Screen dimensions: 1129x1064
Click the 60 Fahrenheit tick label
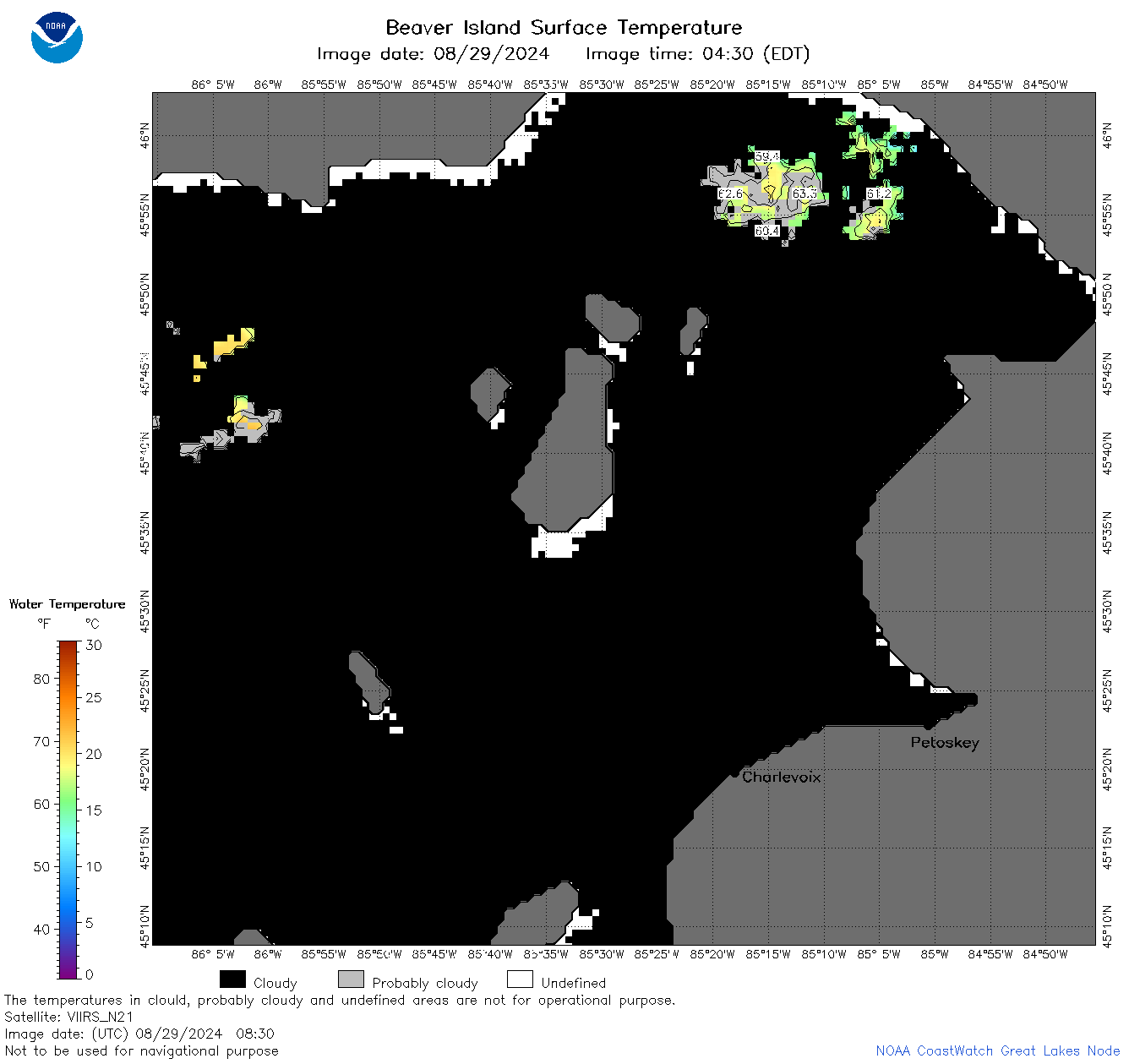(41, 804)
